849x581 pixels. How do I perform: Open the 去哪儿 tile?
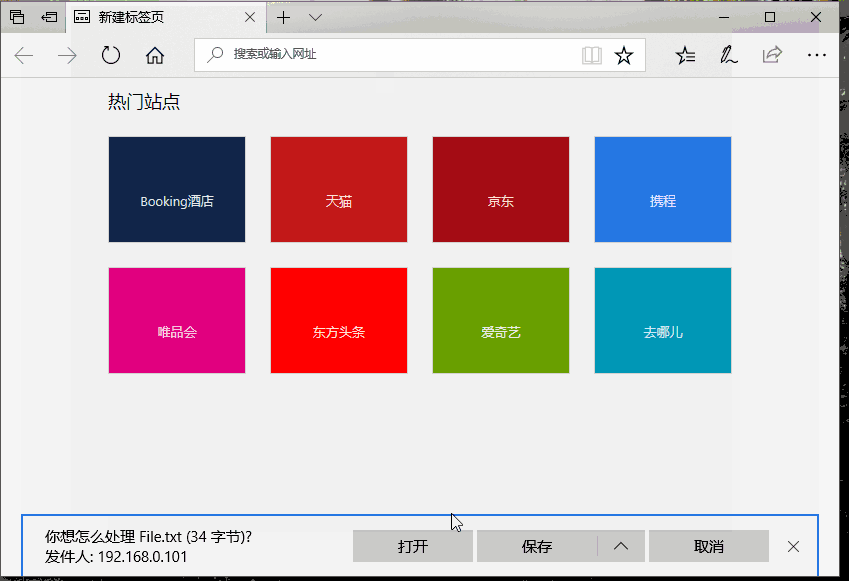pyautogui.click(x=663, y=321)
